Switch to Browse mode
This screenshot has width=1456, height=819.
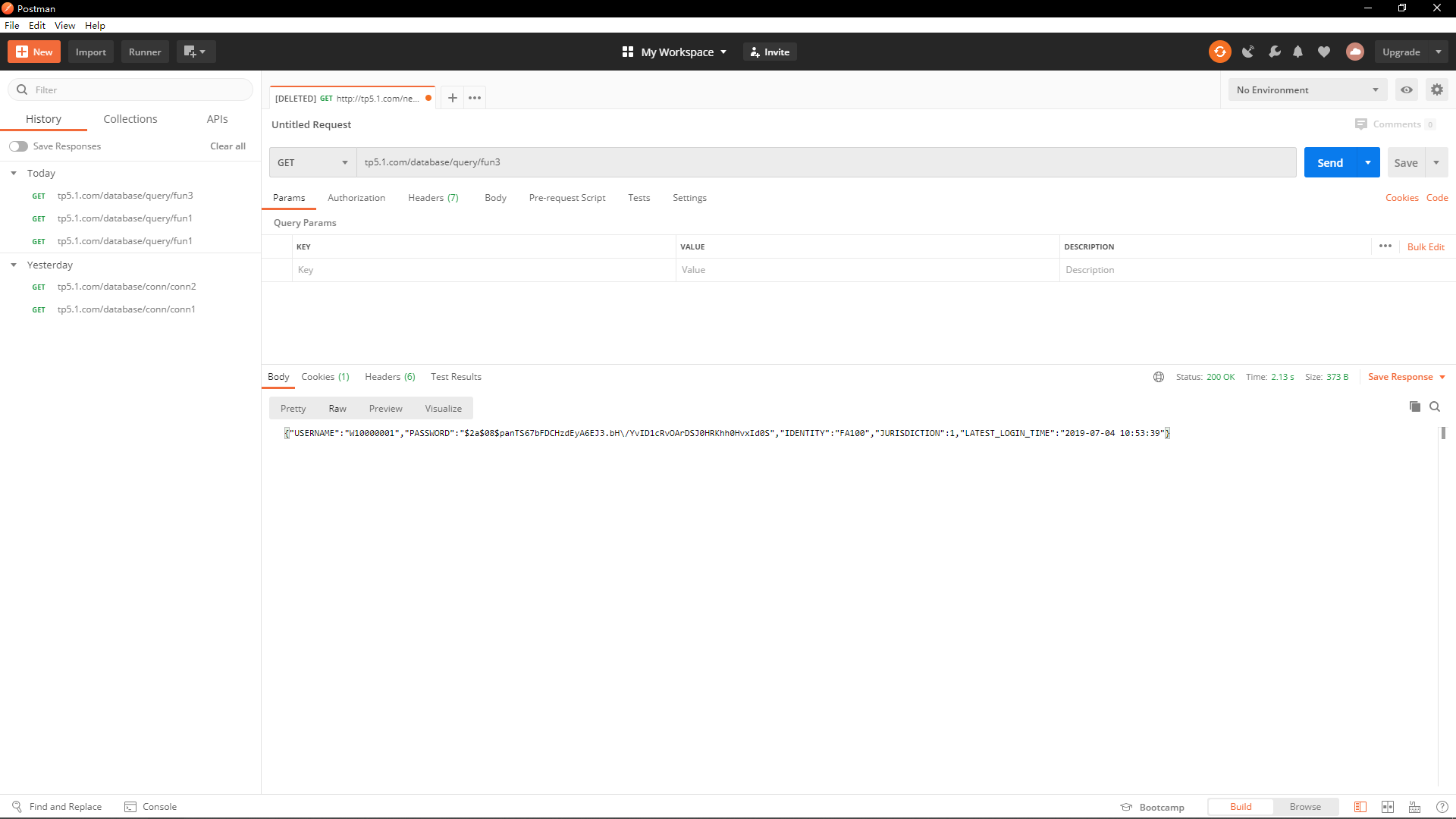tap(1305, 807)
